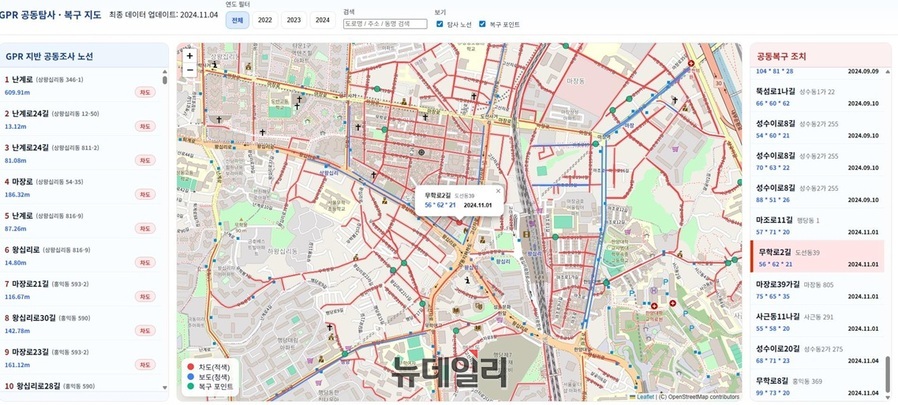Click the GPR 지반 공동조사 노선 panel header
This screenshot has width=898, height=405.
[85, 56]
